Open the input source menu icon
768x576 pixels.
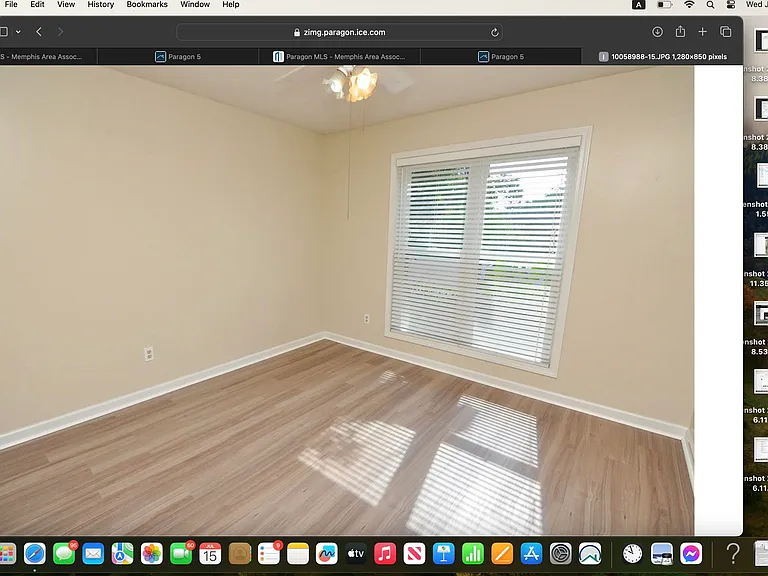pos(639,5)
